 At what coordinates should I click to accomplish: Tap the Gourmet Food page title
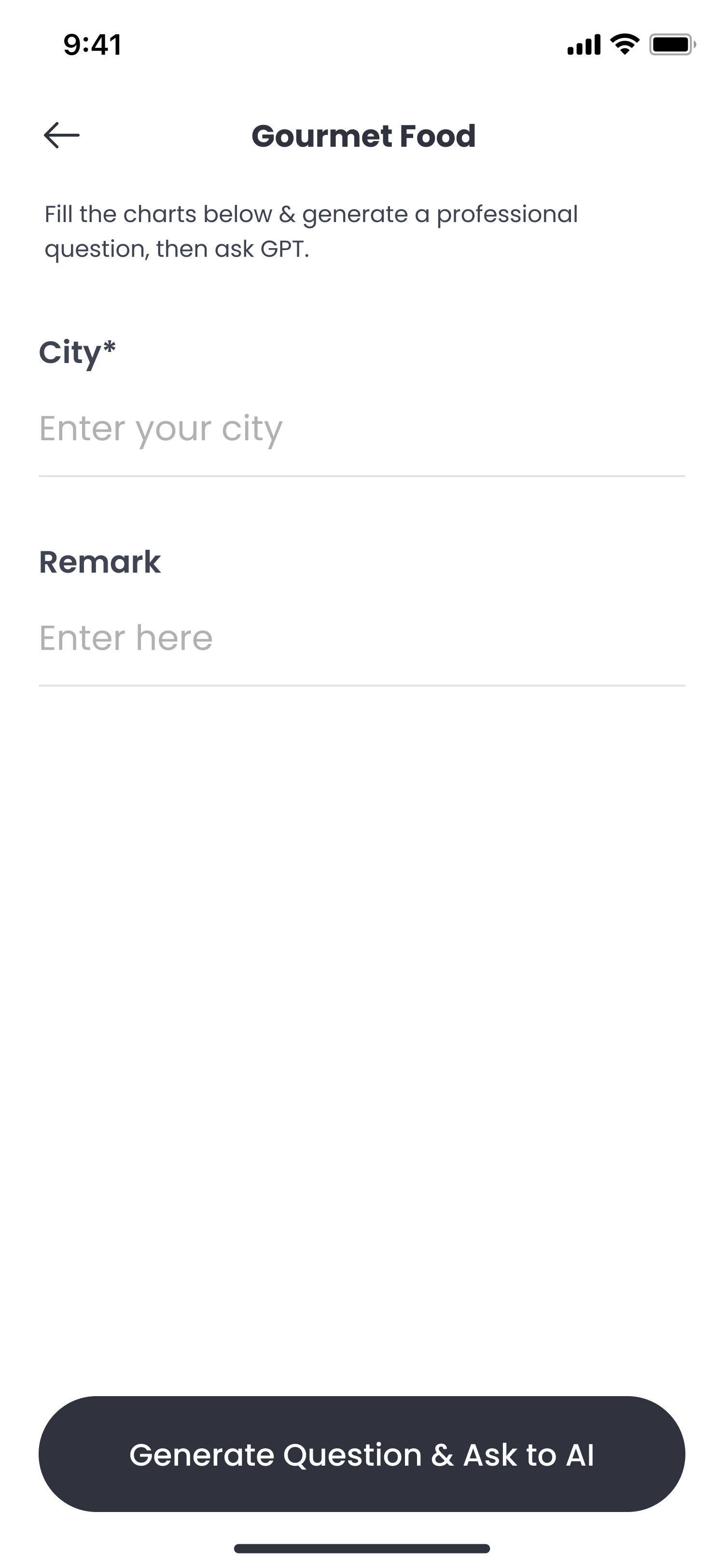(363, 136)
